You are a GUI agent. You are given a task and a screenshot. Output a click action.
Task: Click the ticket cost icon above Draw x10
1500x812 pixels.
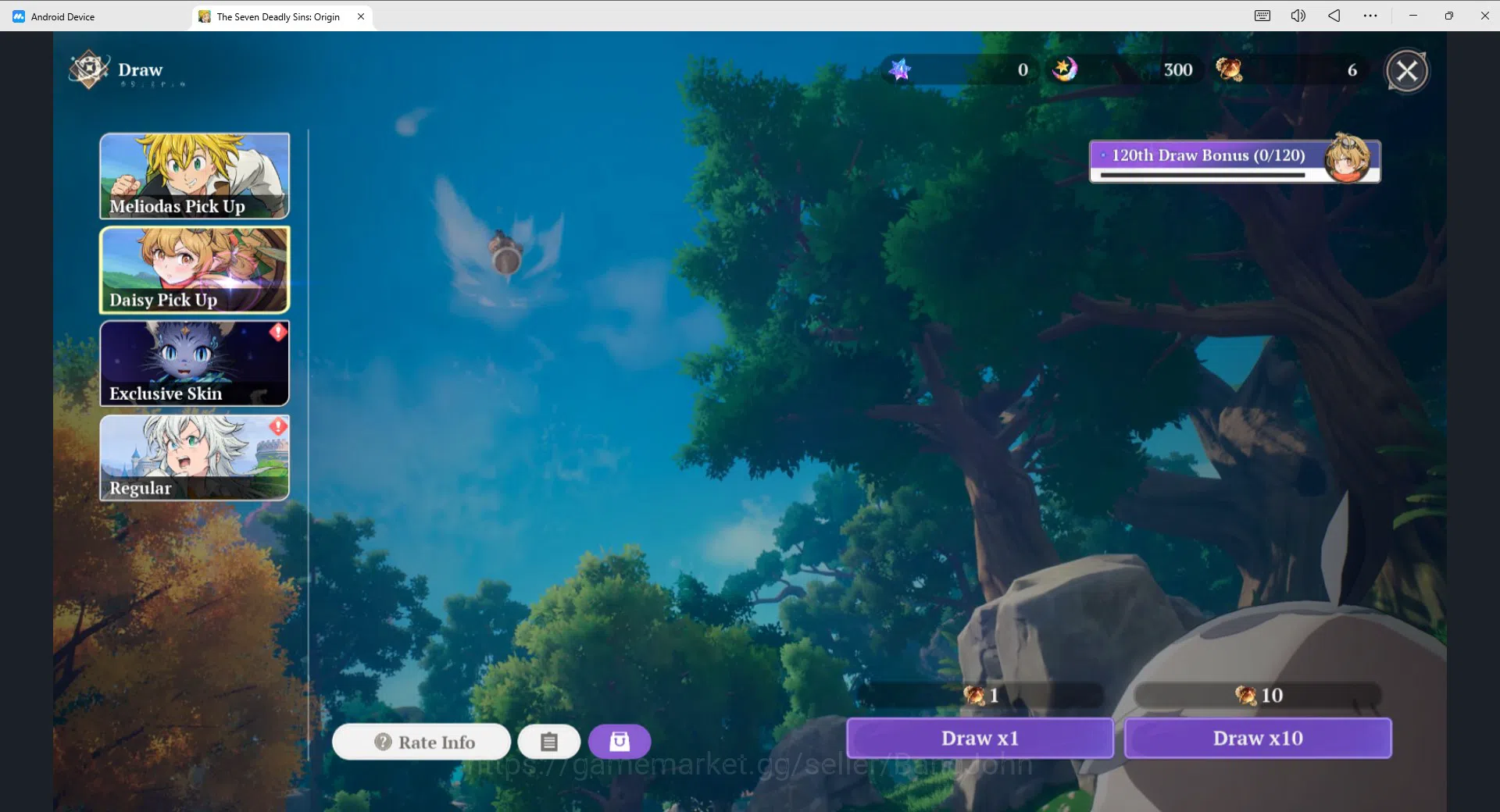pos(1246,695)
